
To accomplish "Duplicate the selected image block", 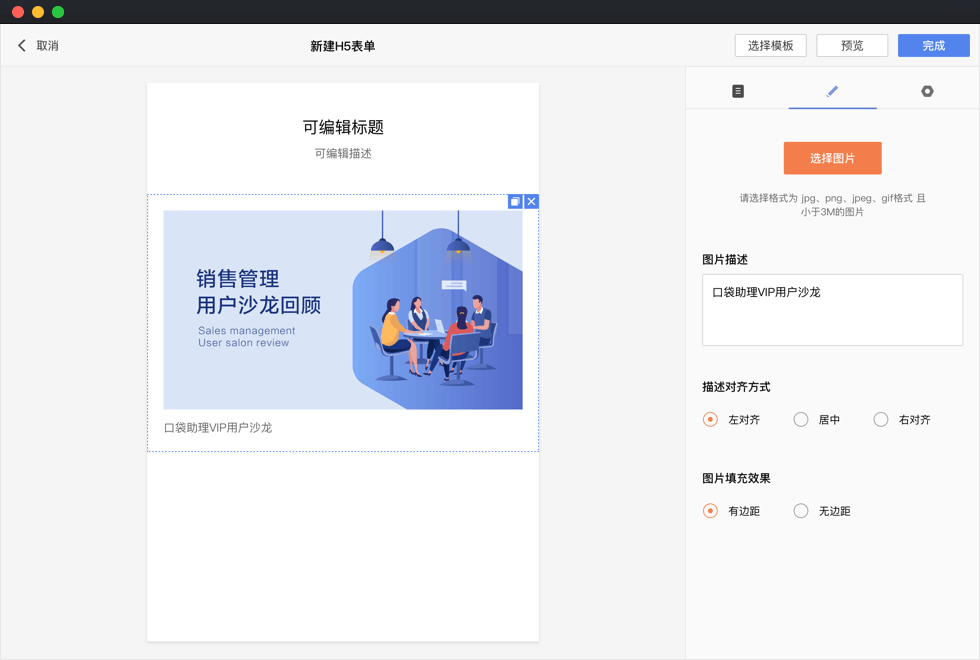I will pyautogui.click(x=514, y=201).
